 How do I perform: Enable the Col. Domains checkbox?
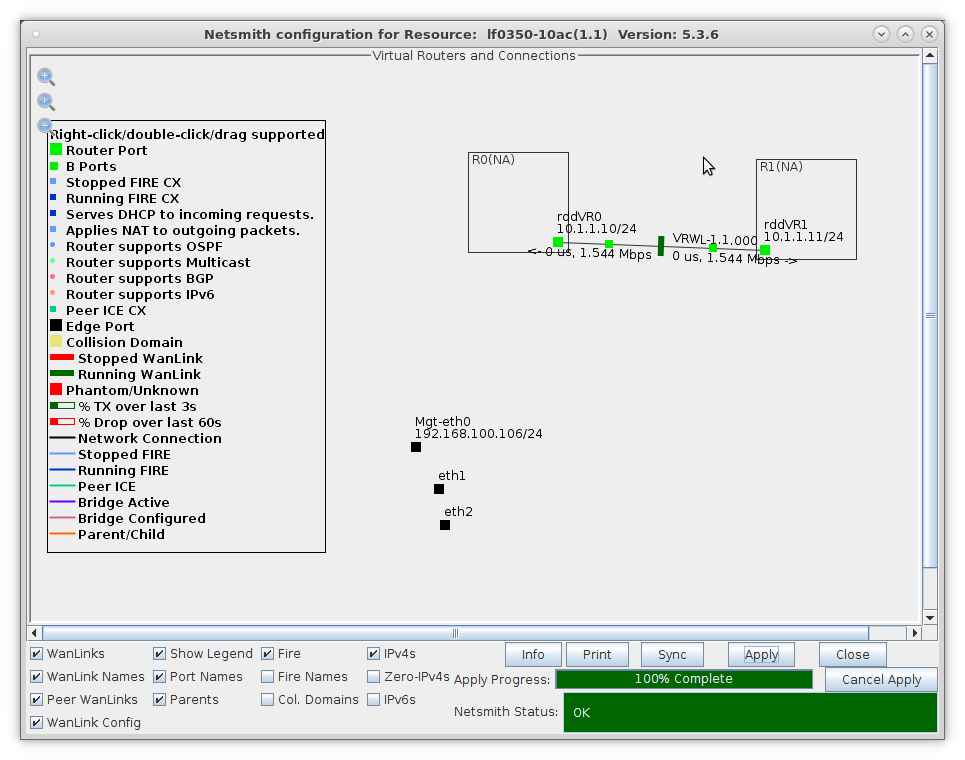tap(268, 700)
